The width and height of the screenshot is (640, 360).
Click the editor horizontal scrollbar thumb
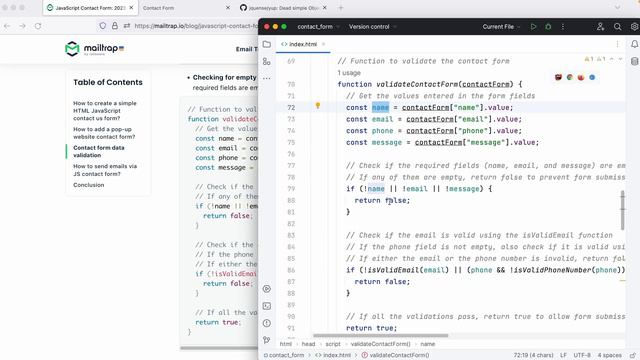pyautogui.click(x=380, y=336)
